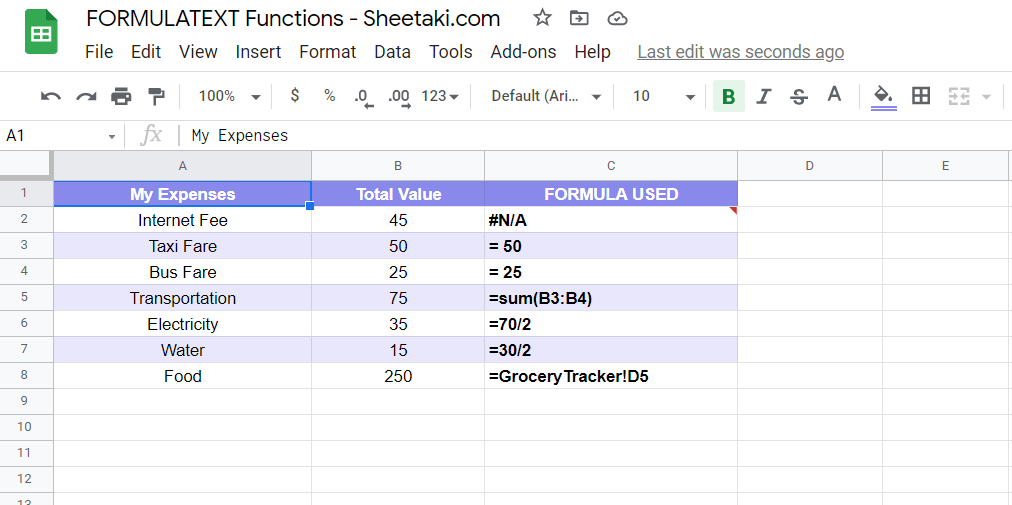The image size is (1012, 505).
Task: Toggle Strikethrough formatting button
Action: click(798, 96)
